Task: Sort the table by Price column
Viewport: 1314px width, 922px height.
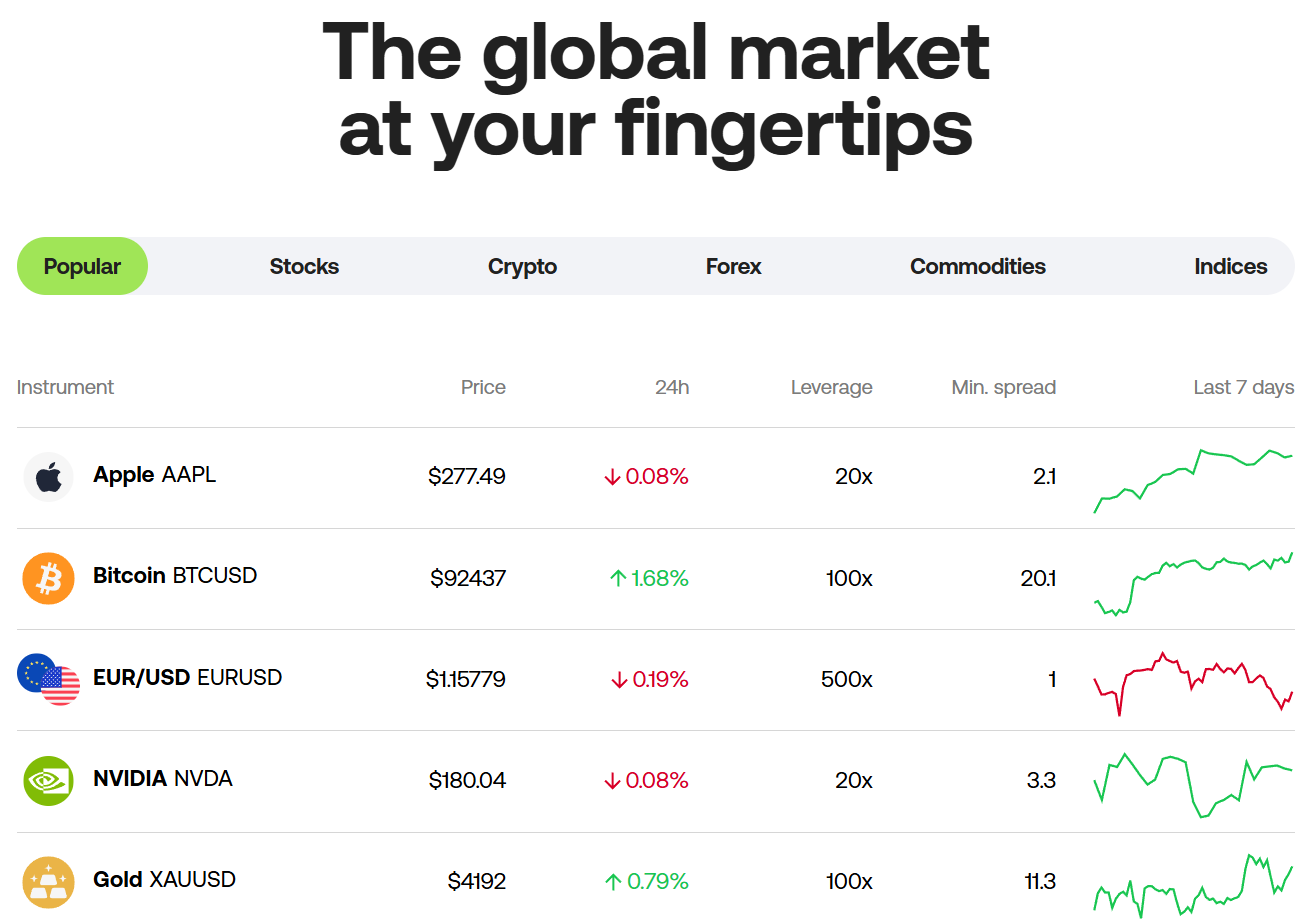Action: [484, 387]
